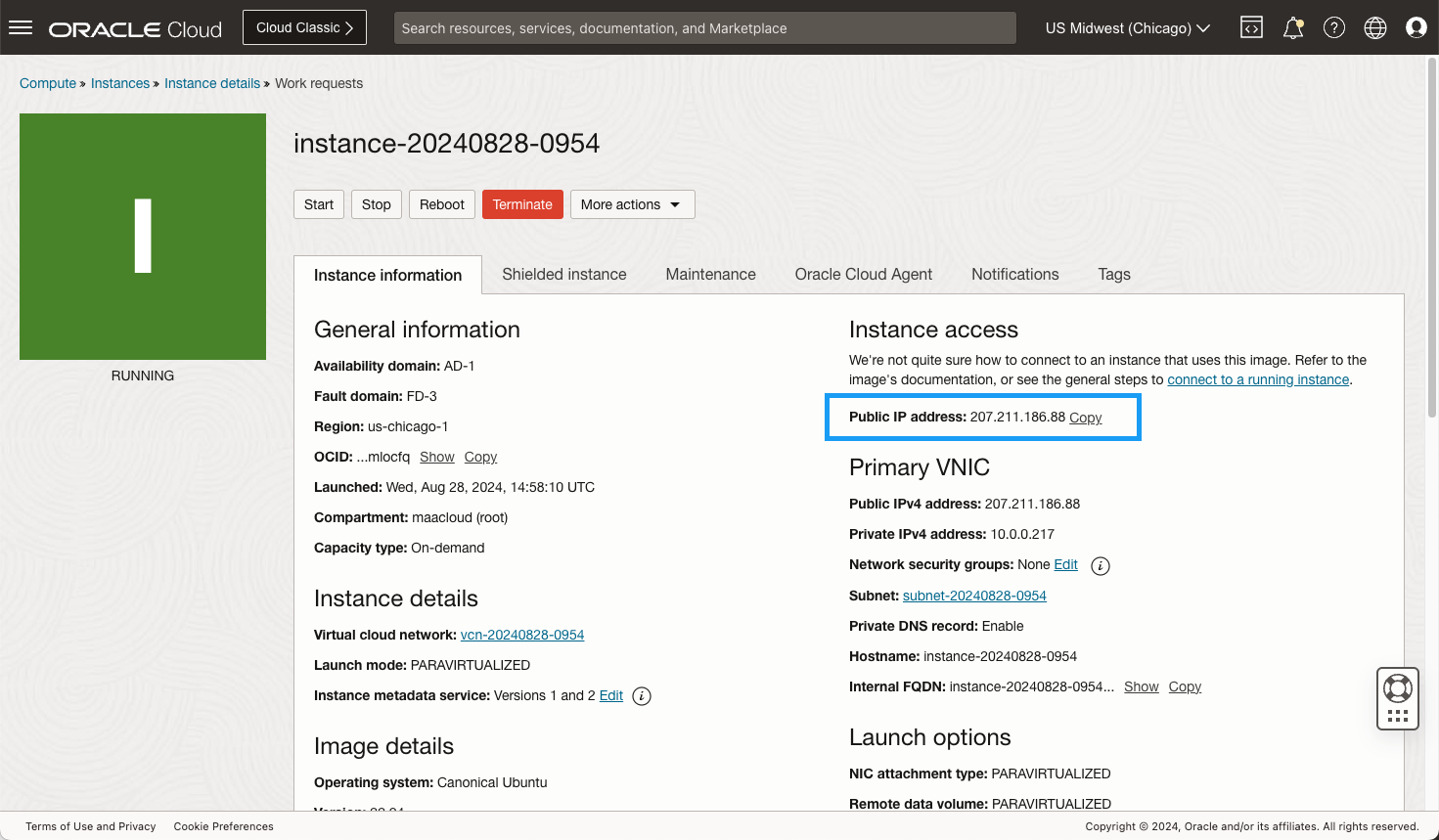The height and width of the screenshot is (840, 1439).
Task: Show the full OCID value
Action: pos(436,457)
